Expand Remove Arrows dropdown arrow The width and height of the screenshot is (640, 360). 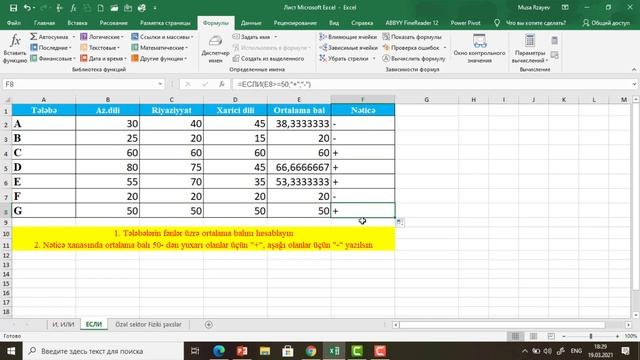point(374,58)
